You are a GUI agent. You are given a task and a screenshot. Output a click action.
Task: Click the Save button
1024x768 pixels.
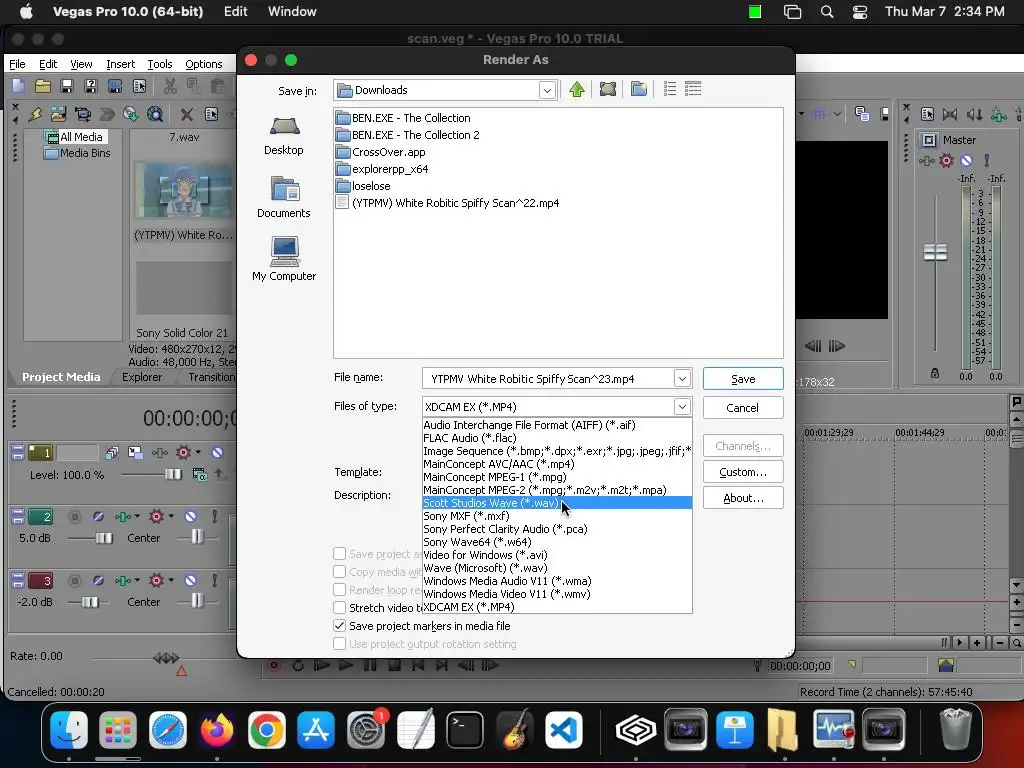point(743,379)
